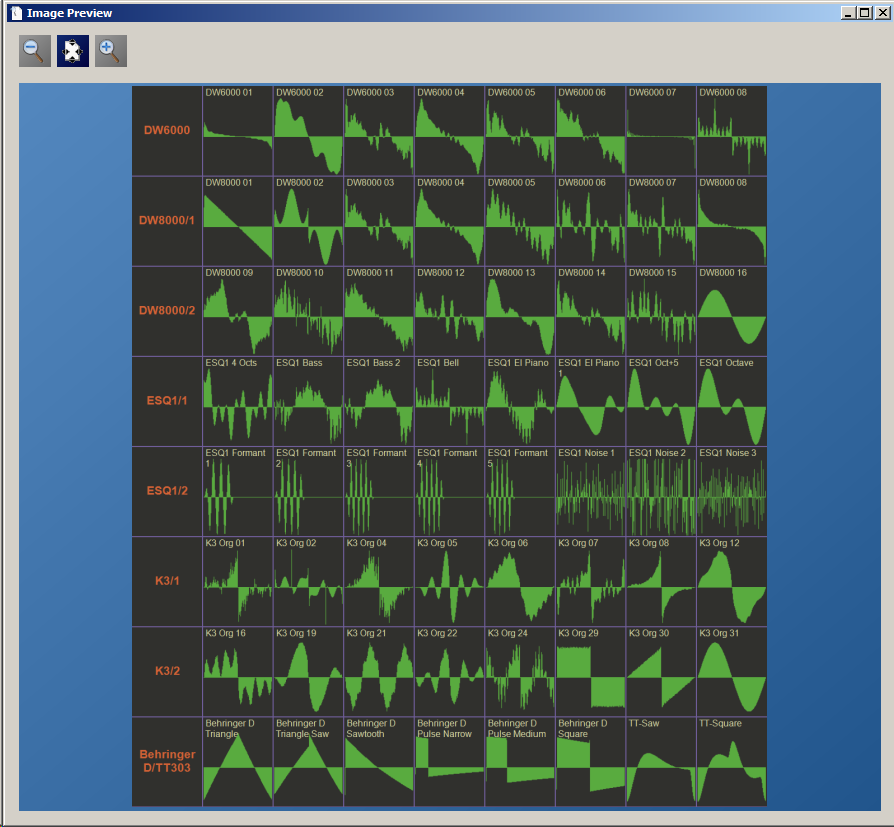Select the K3 Org 05 waveform
Viewport: 894px width, 827px height.
pyautogui.click(x=449, y=581)
